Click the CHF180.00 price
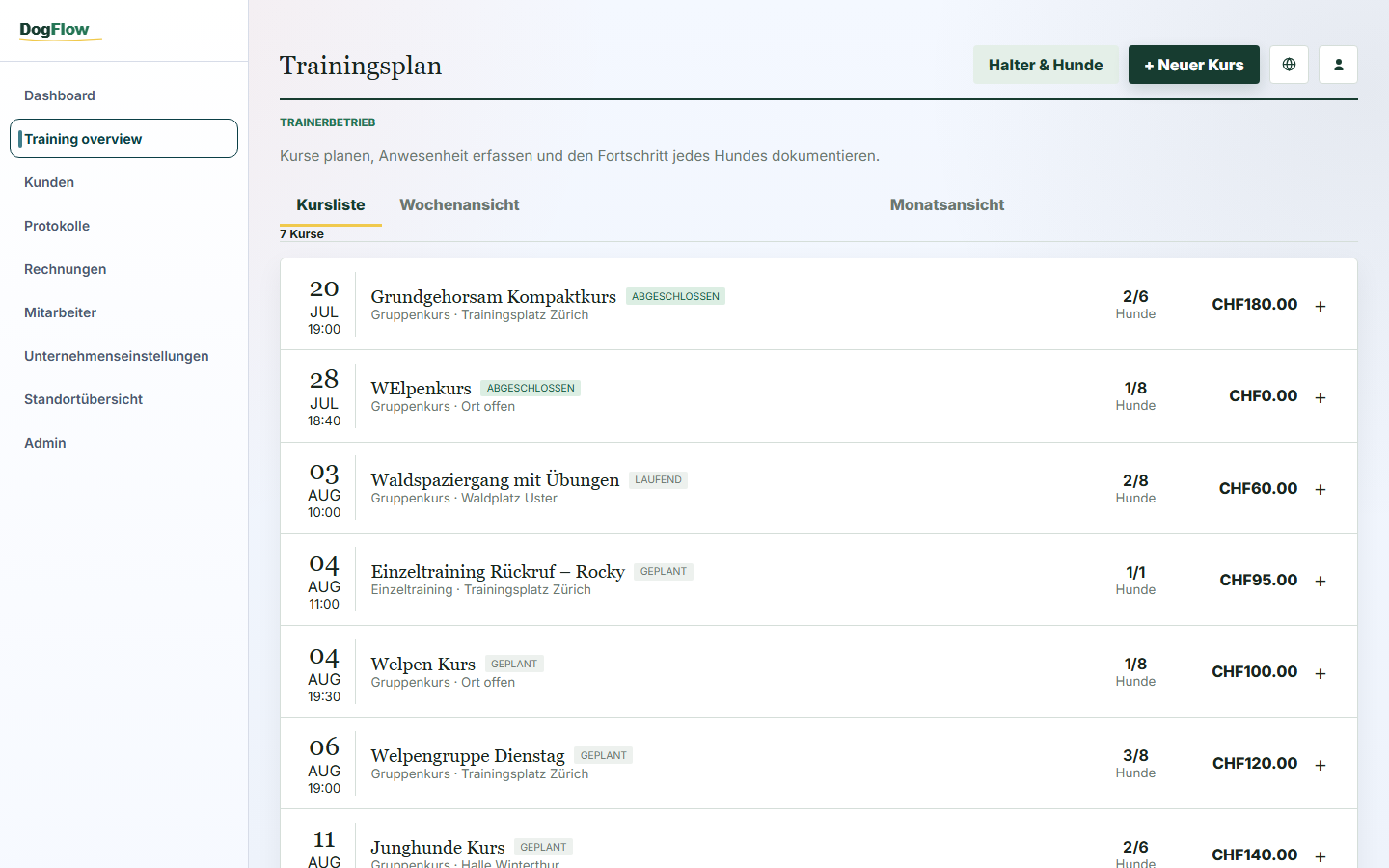 [x=1254, y=304]
